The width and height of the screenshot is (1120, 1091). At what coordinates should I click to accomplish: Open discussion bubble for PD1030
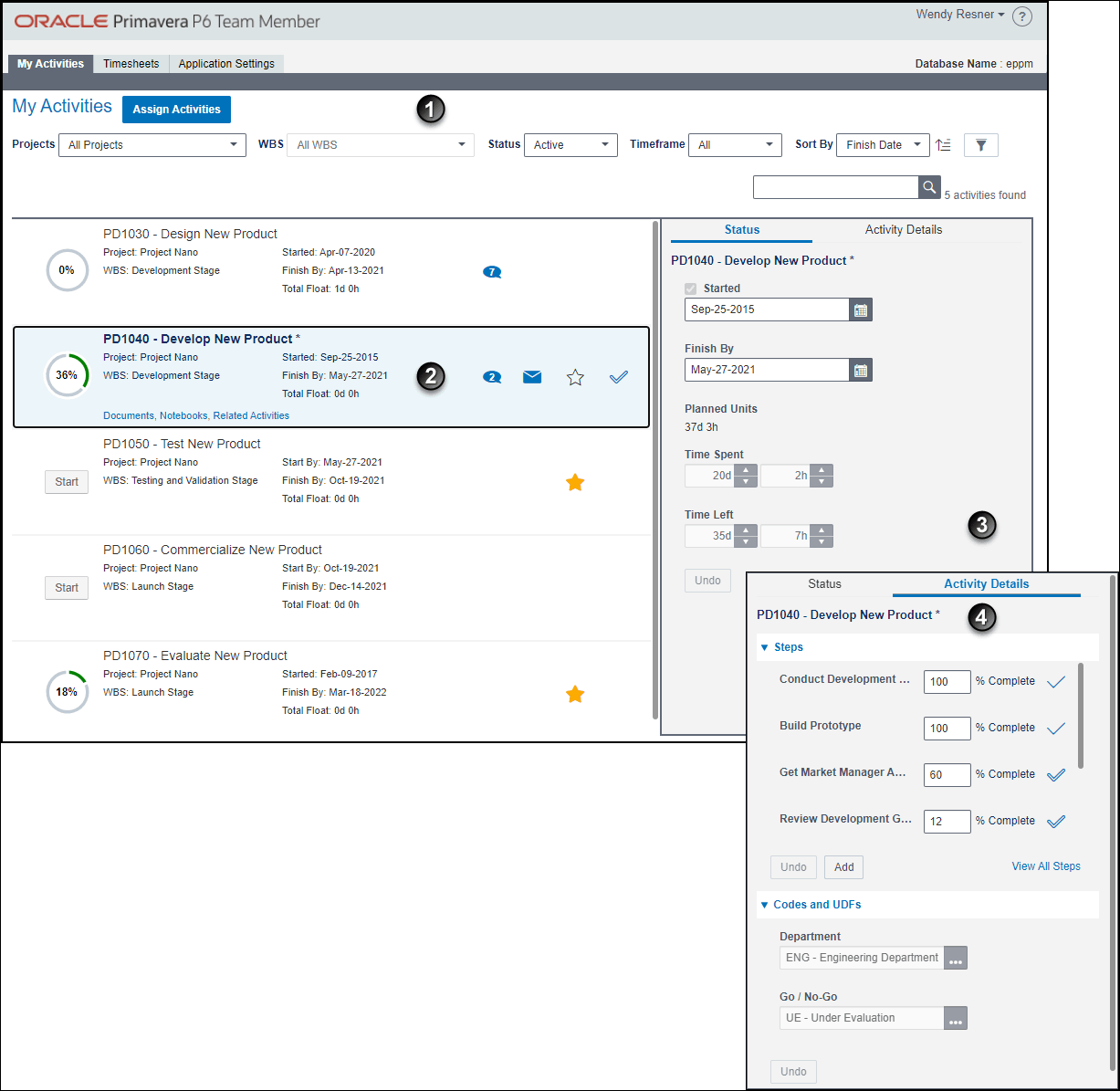pyautogui.click(x=492, y=272)
